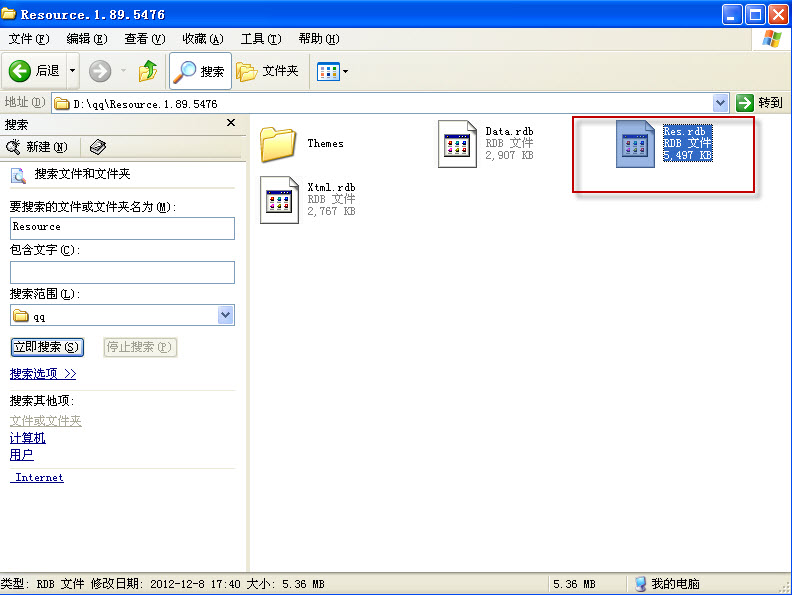Open the 收藏(A) menu

point(203,39)
